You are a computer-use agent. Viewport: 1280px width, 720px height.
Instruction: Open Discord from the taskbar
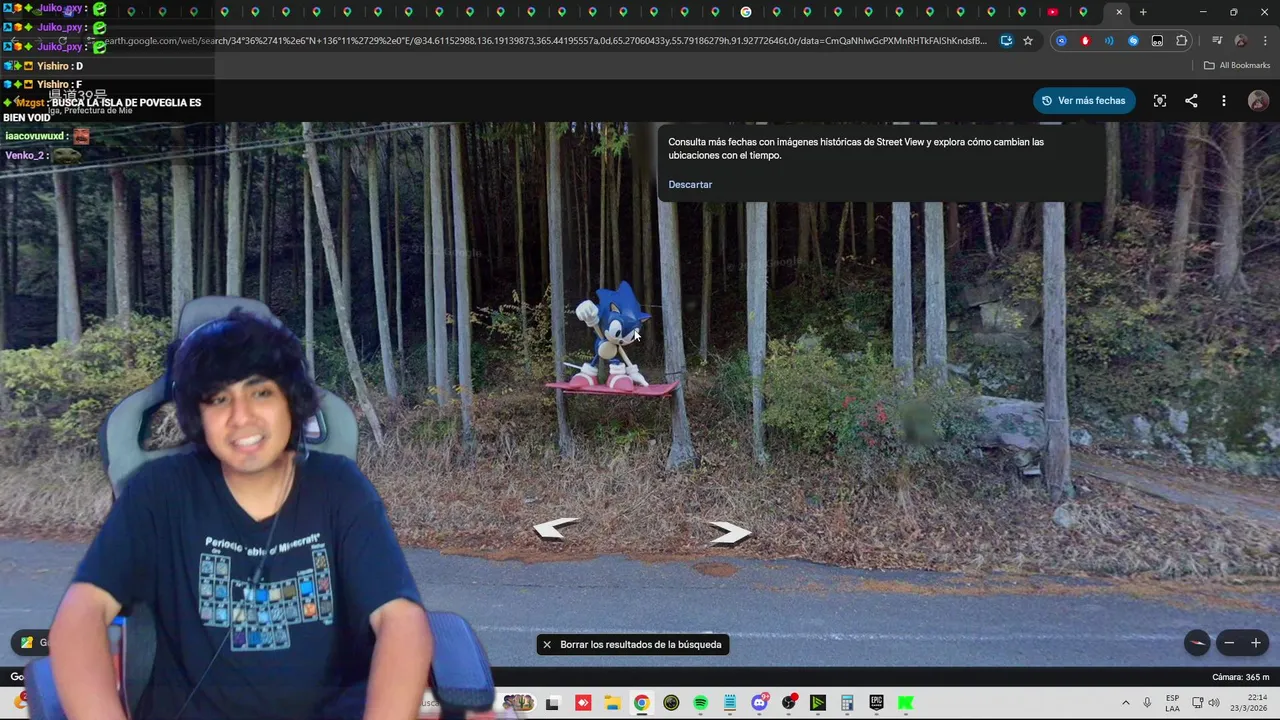tap(759, 703)
